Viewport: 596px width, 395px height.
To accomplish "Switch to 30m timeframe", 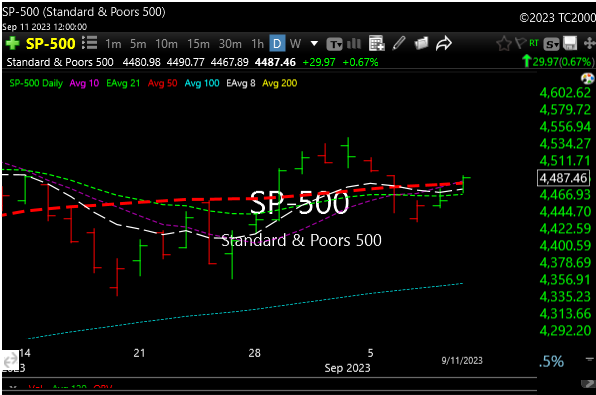I will point(230,44).
